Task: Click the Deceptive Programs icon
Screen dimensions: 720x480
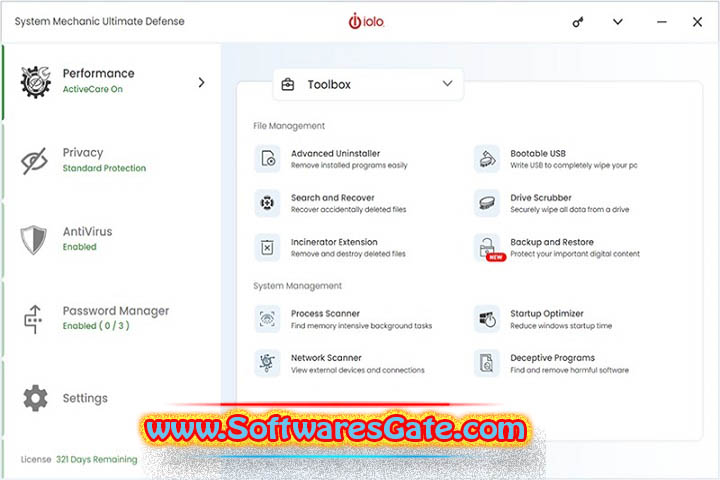Action: 487,363
